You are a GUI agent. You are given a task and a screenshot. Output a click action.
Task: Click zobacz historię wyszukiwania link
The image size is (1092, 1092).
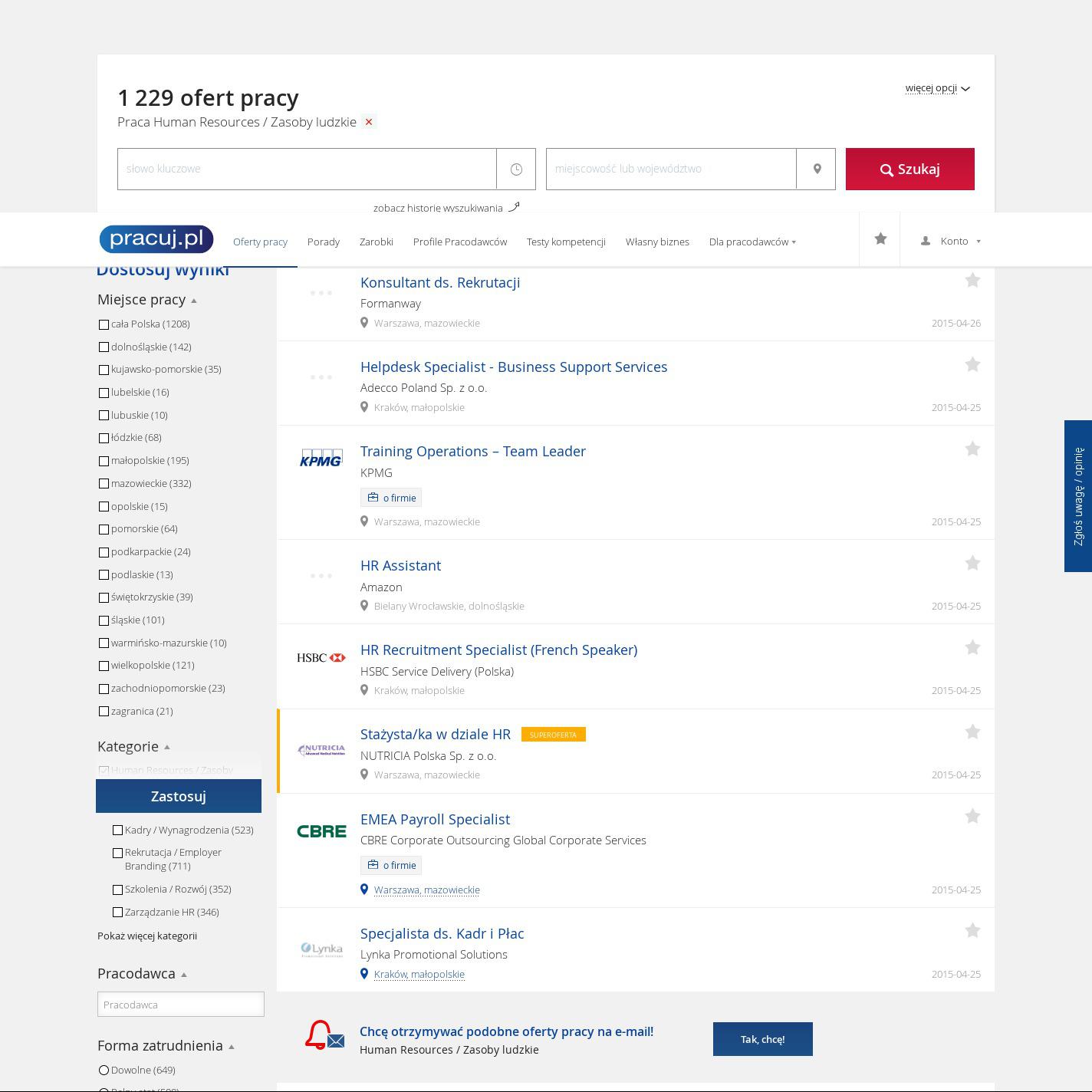coord(438,208)
